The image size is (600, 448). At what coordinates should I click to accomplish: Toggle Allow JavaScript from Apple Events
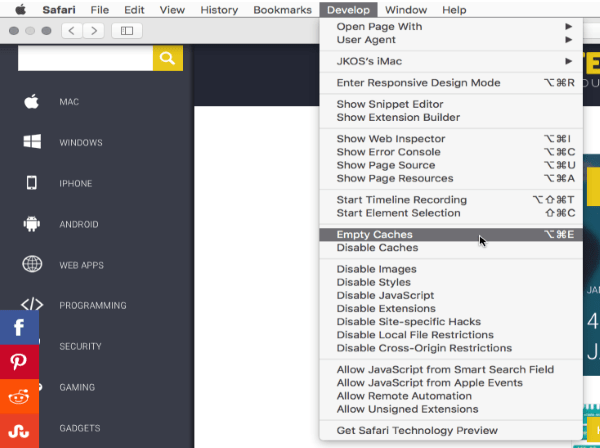(x=451, y=383)
